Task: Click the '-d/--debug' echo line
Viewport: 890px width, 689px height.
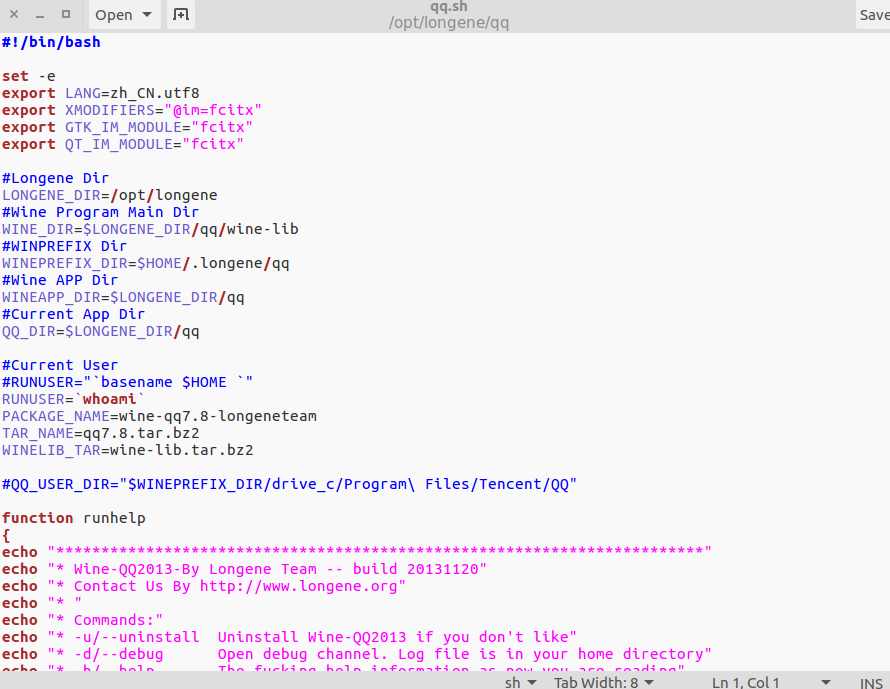Action: tap(356, 654)
